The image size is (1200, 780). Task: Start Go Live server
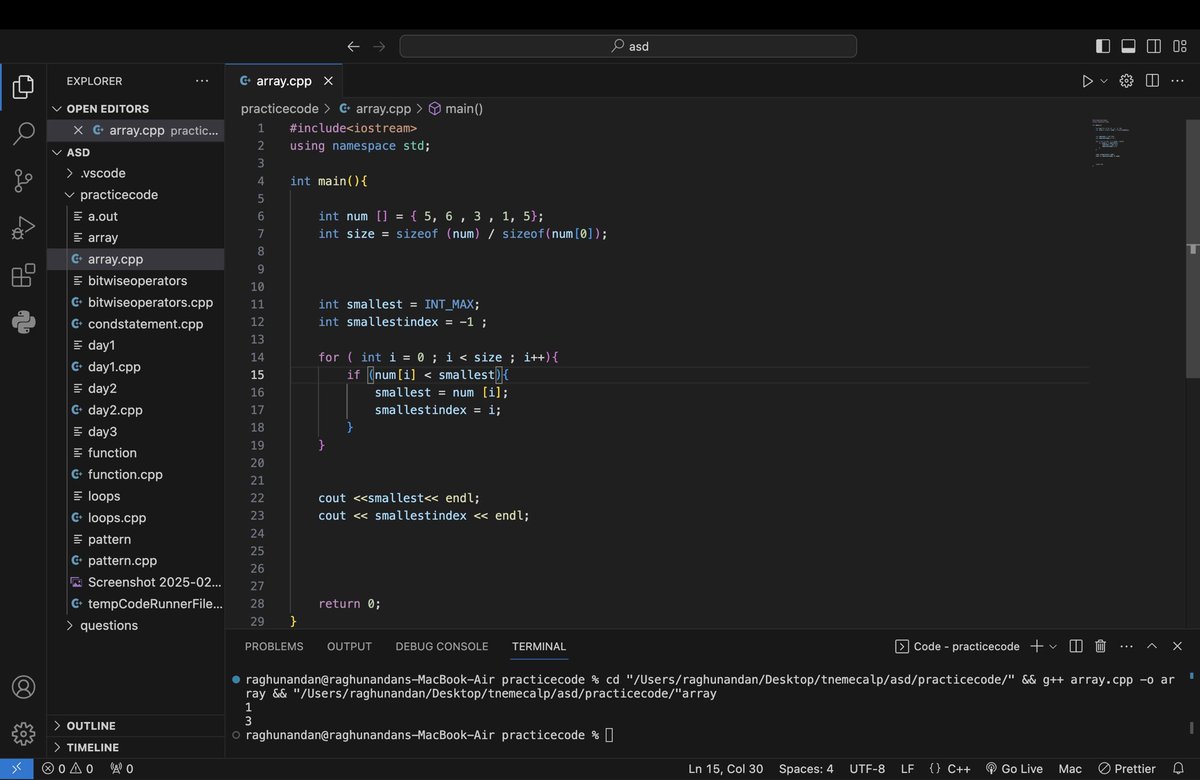(x=1014, y=769)
